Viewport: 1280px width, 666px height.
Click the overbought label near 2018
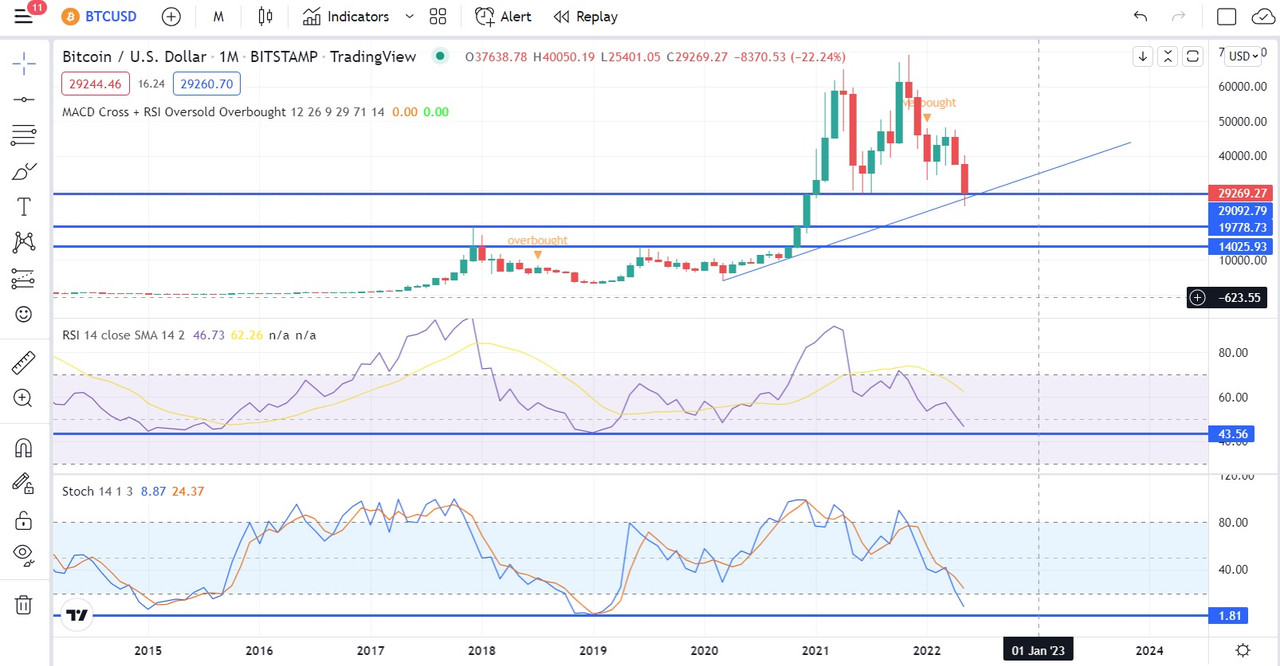[x=537, y=240]
